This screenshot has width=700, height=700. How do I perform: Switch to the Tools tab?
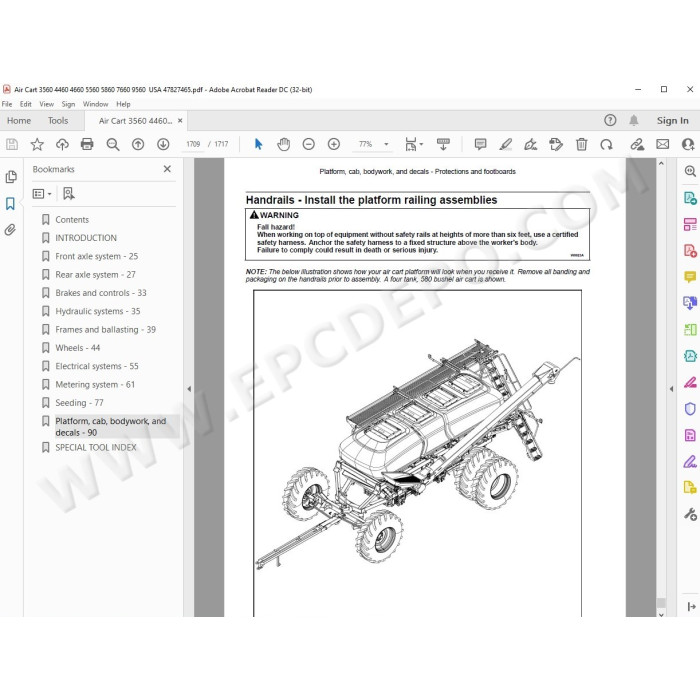pyautogui.click(x=58, y=121)
